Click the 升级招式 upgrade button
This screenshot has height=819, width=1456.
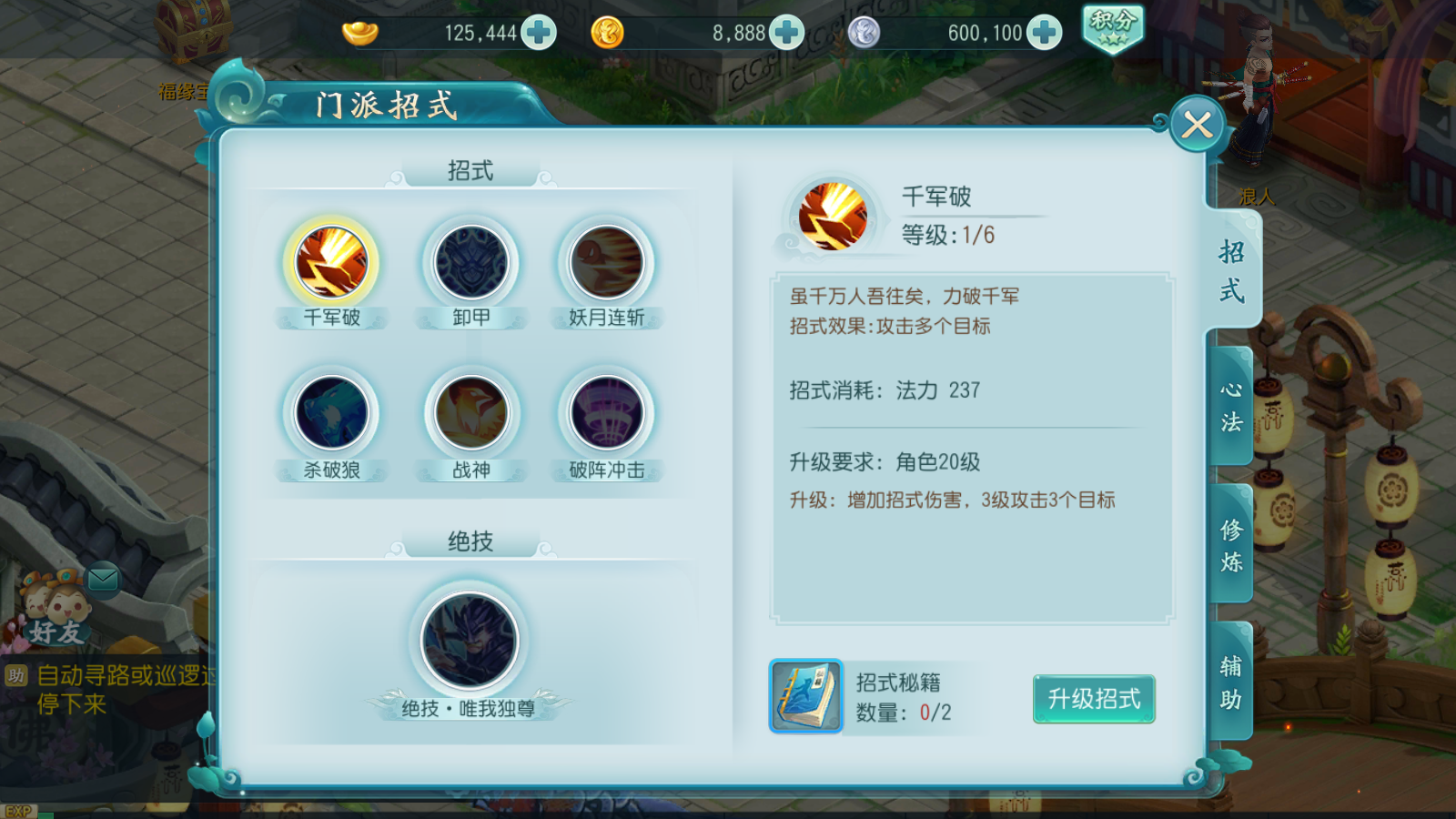(x=1094, y=699)
